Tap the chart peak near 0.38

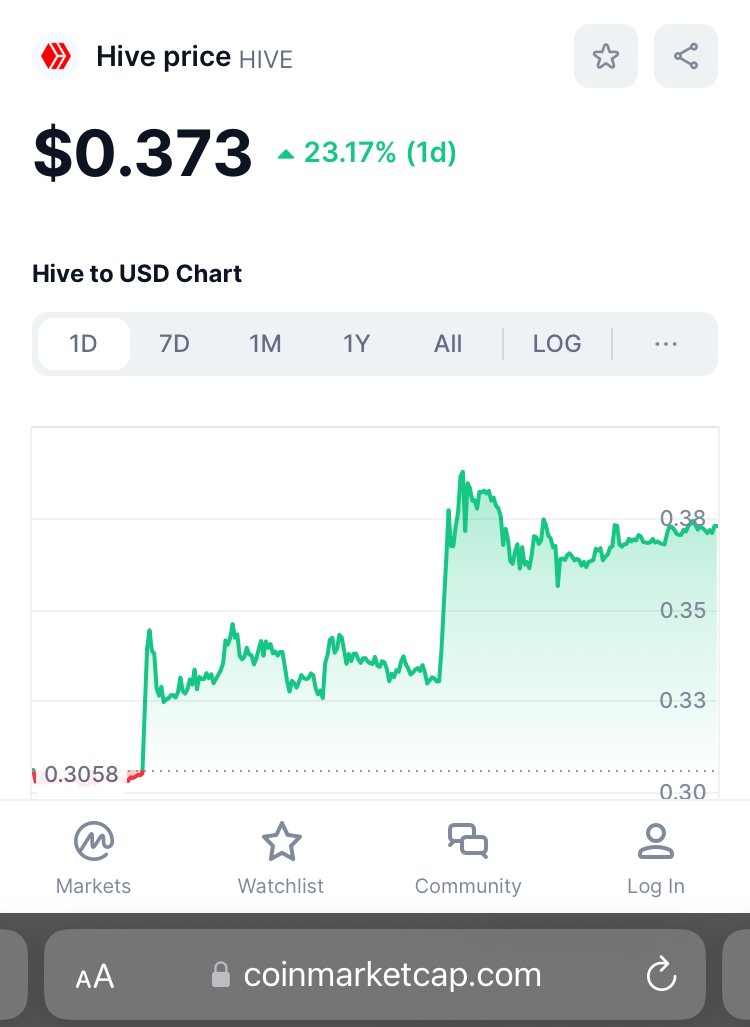point(462,472)
